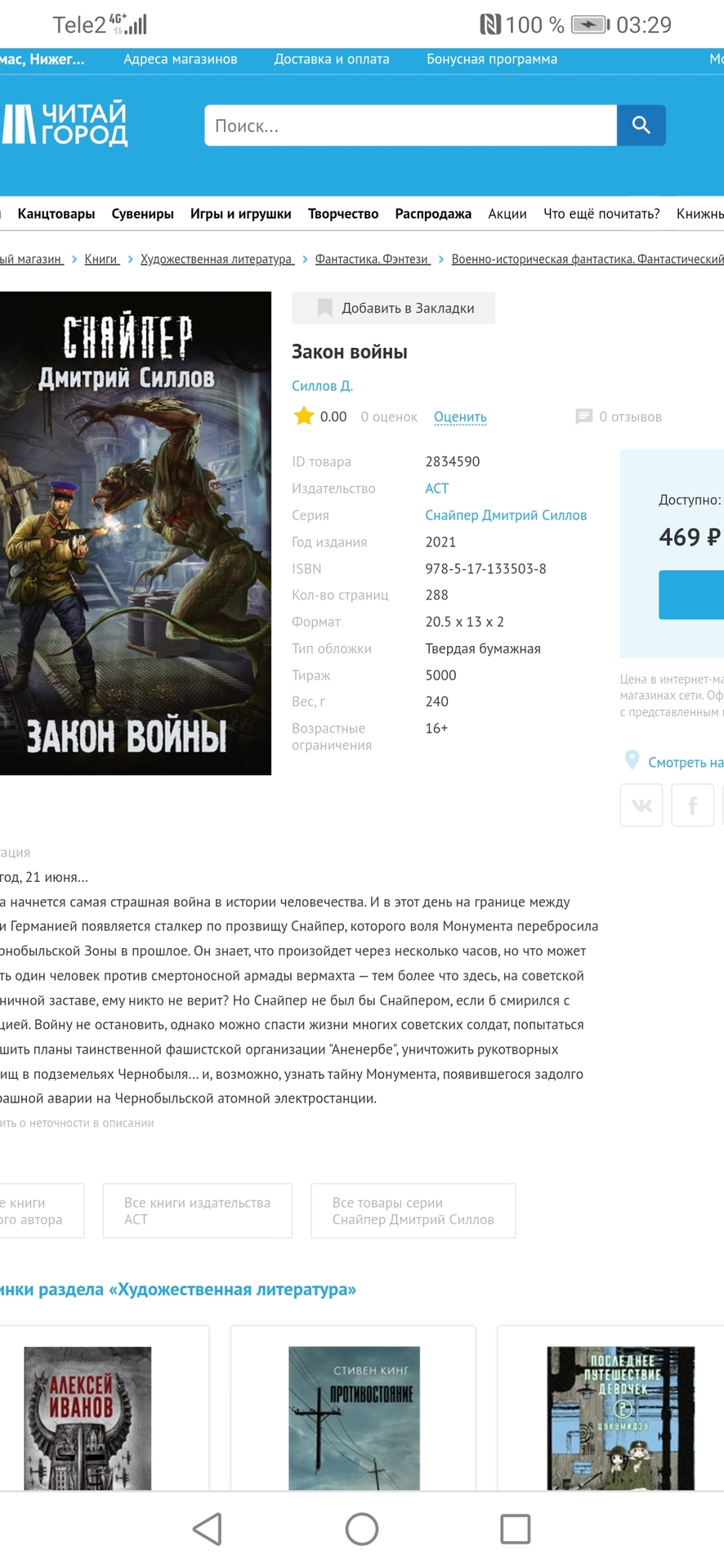
Task: Open the Android recent apps square
Action: pos(516,1529)
